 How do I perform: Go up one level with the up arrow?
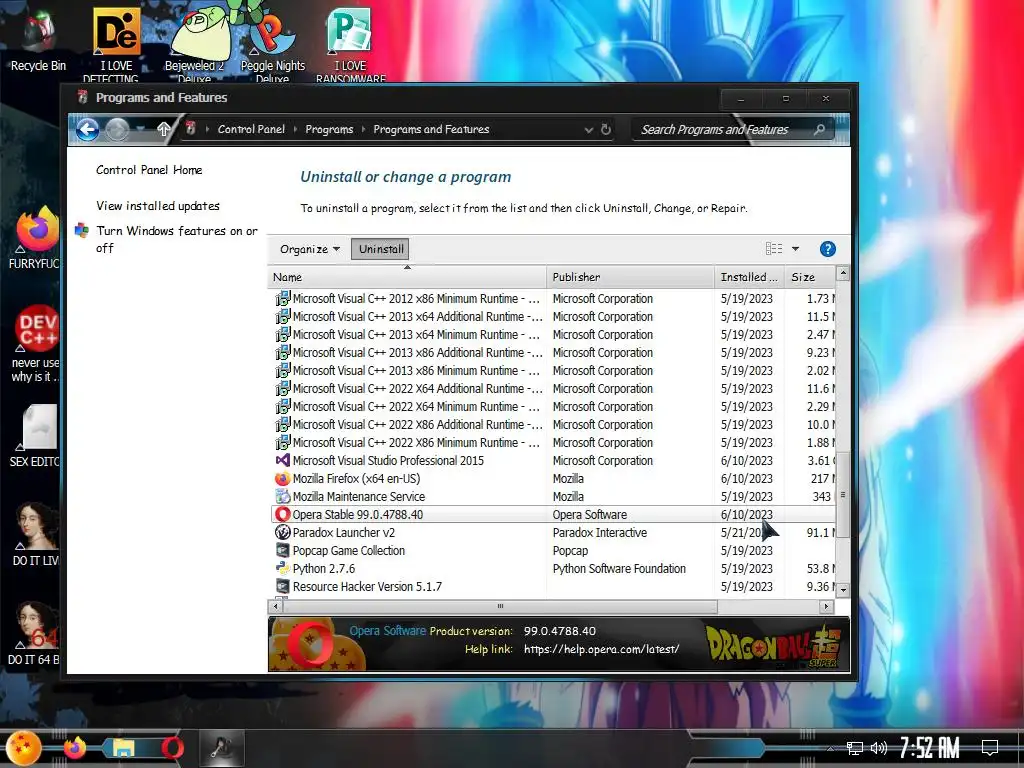click(x=164, y=129)
